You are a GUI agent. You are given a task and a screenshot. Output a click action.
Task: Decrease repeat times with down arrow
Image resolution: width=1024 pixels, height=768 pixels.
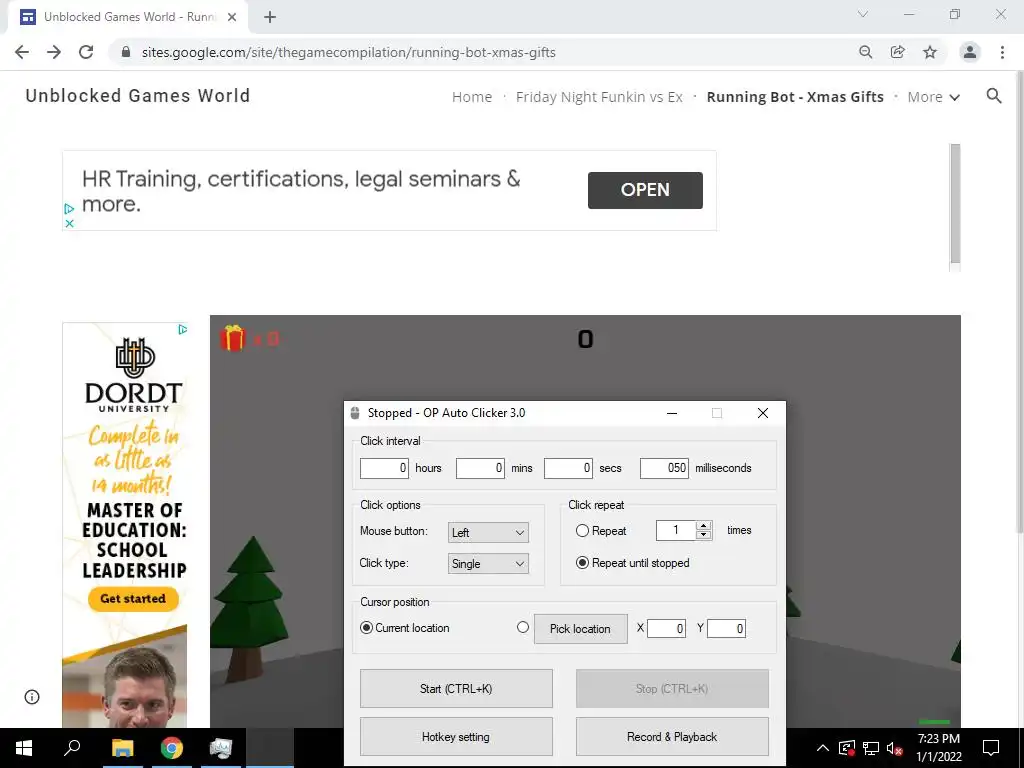(703, 534)
